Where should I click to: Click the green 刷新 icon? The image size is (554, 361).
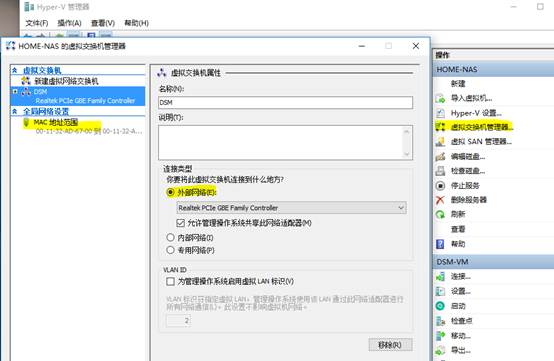pos(440,214)
